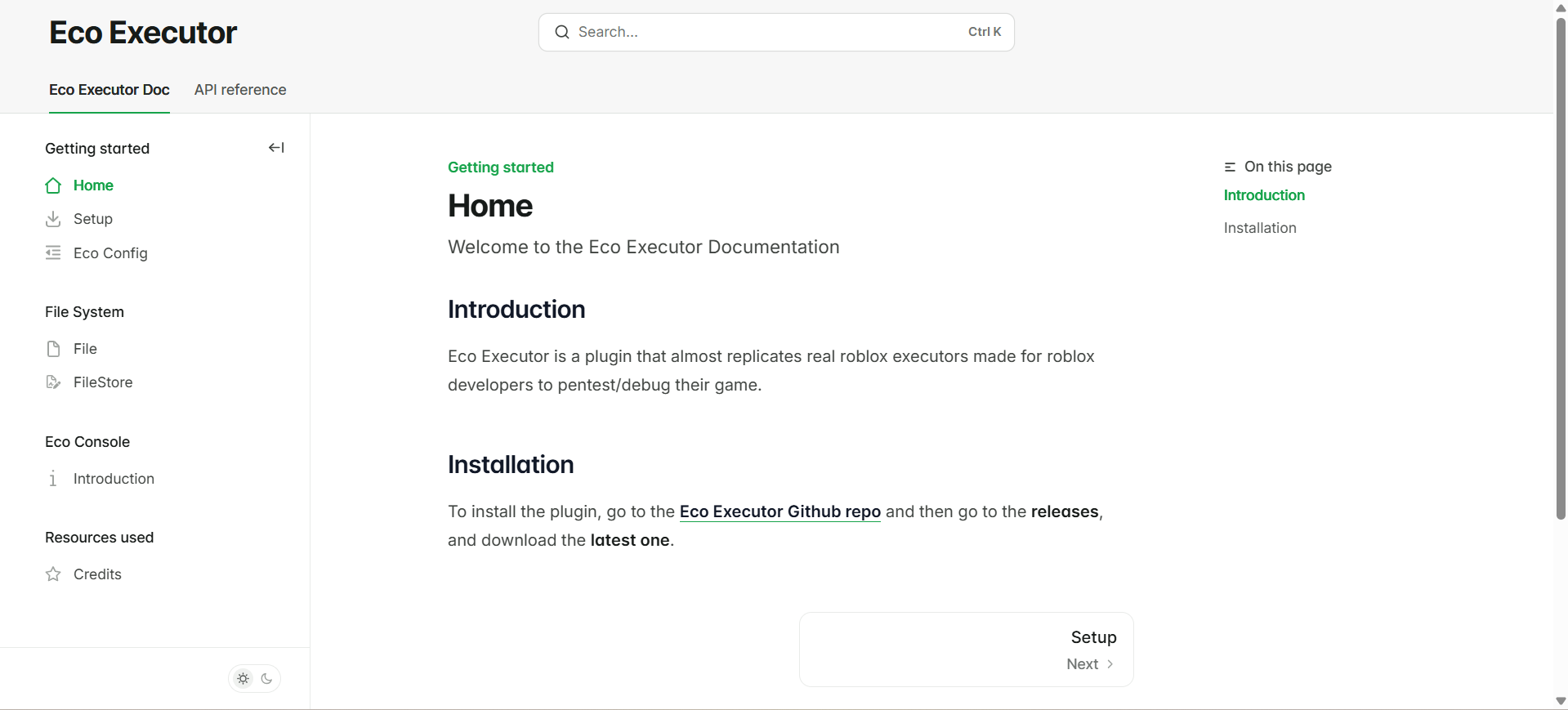Click the File document icon
The image size is (1568, 710).
click(x=53, y=349)
